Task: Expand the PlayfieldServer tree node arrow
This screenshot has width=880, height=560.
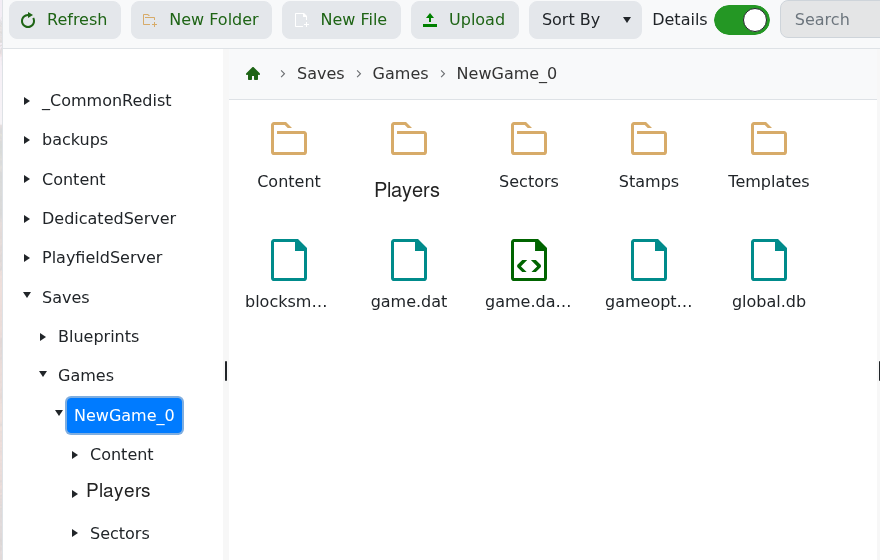Action: pos(26,258)
